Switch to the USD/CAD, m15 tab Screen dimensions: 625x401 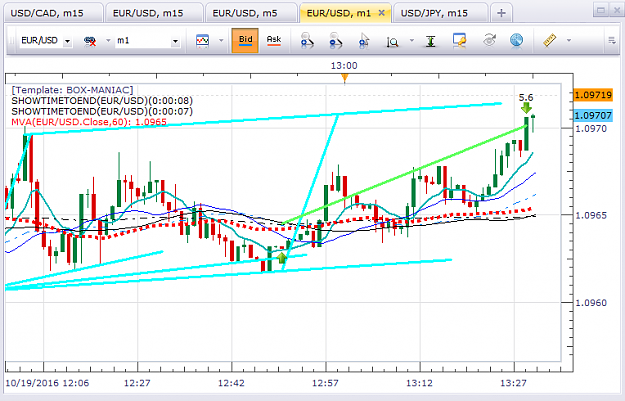point(53,13)
